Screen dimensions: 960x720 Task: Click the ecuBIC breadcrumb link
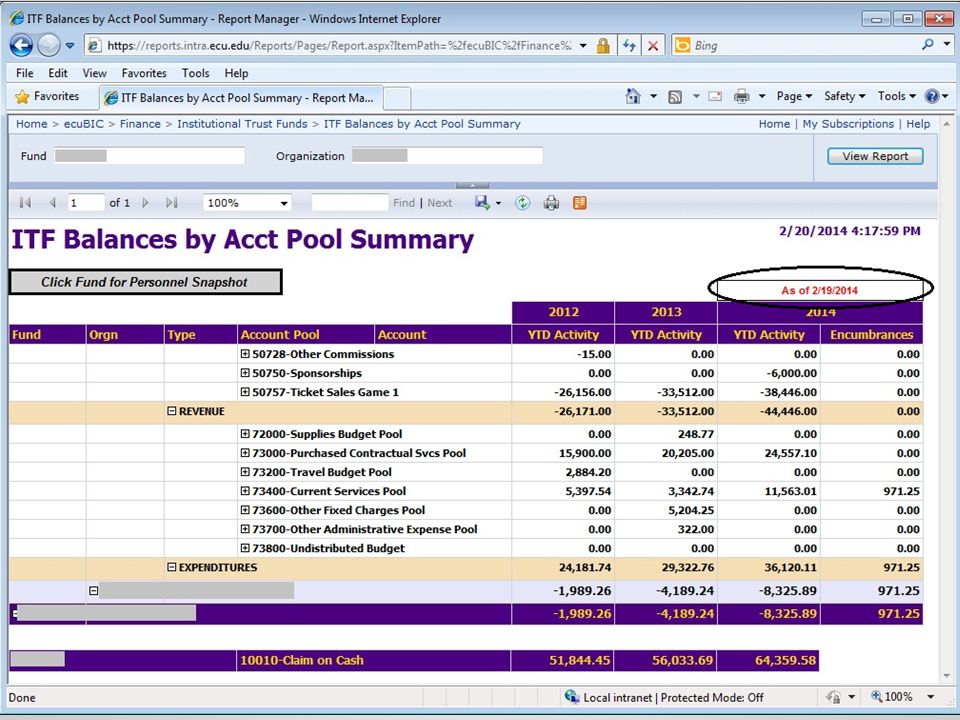[83, 124]
